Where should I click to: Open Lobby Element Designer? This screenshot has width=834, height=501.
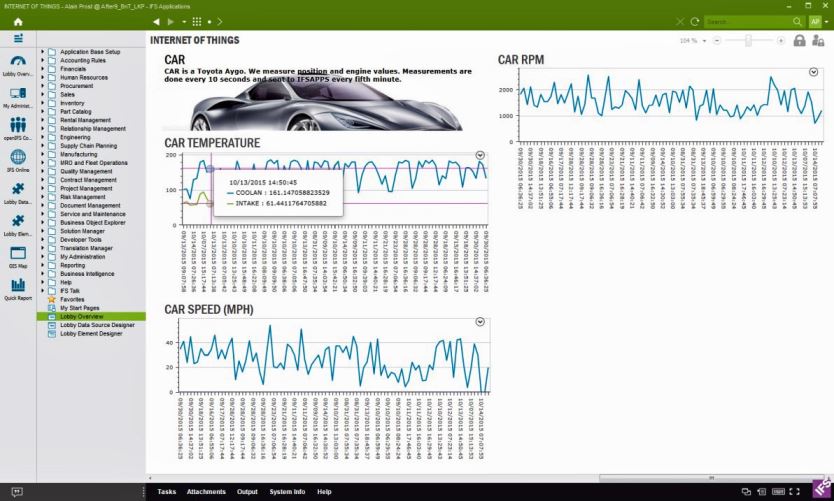coord(91,333)
